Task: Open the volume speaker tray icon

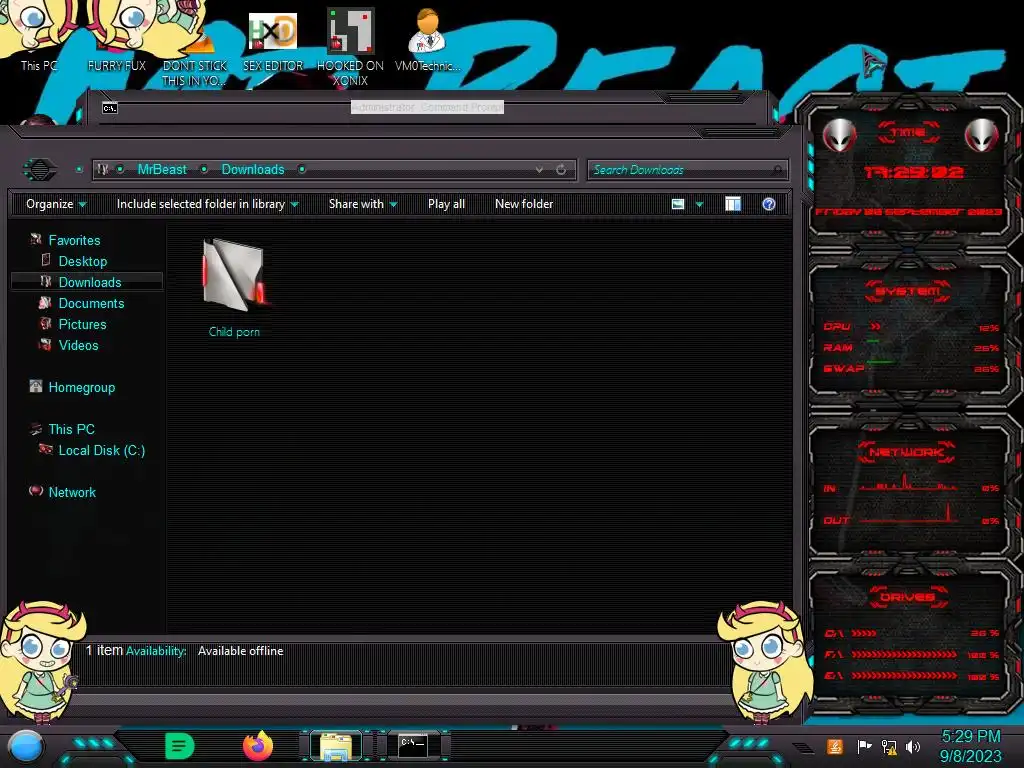Action: [x=913, y=746]
